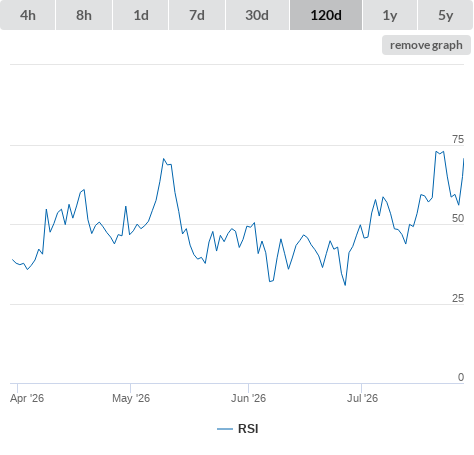The image size is (474, 455).
Task: Click the Jun '26 axis label
Action: tap(249, 398)
